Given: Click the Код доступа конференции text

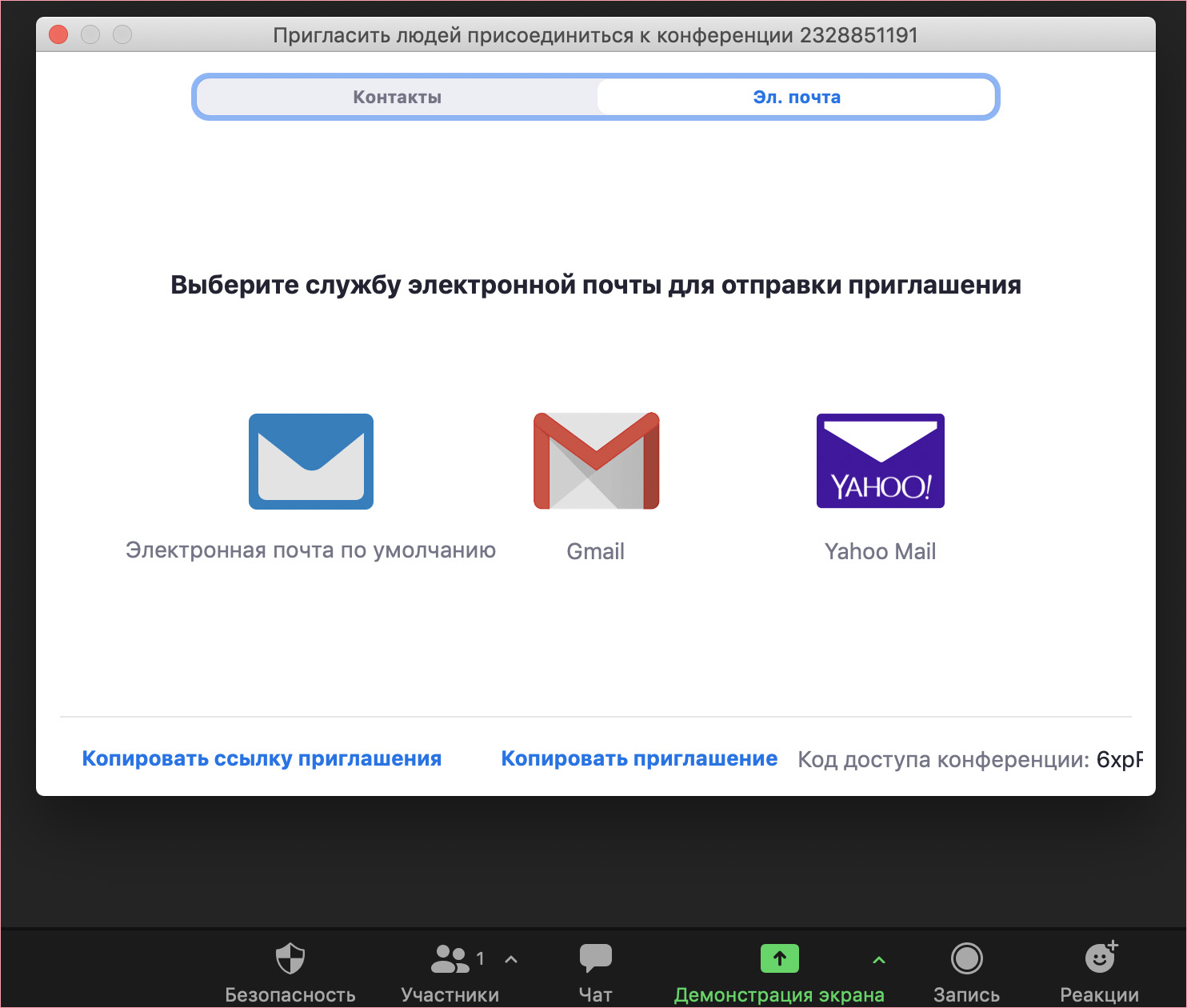Looking at the screenshot, I should [x=944, y=759].
